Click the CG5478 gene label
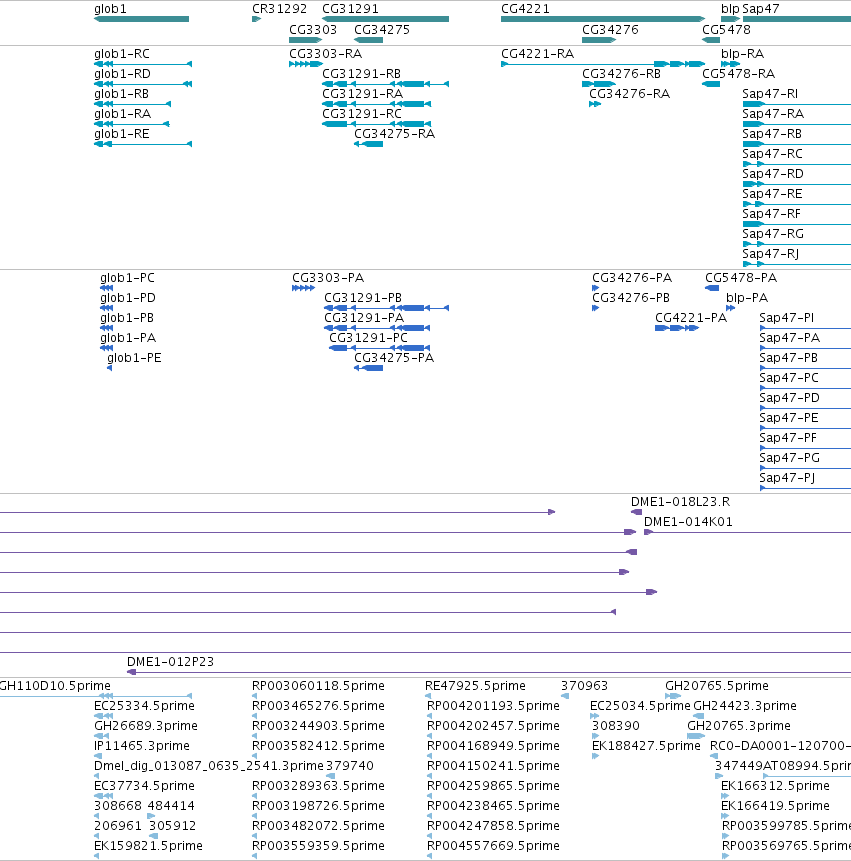Image resolution: width=851 pixels, height=861 pixels. point(726,30)
